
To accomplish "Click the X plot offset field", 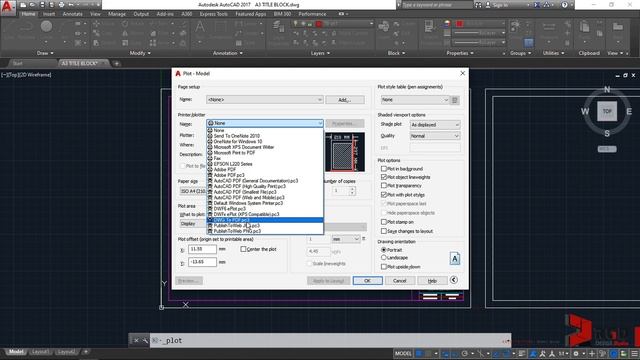I will [202, 249].
